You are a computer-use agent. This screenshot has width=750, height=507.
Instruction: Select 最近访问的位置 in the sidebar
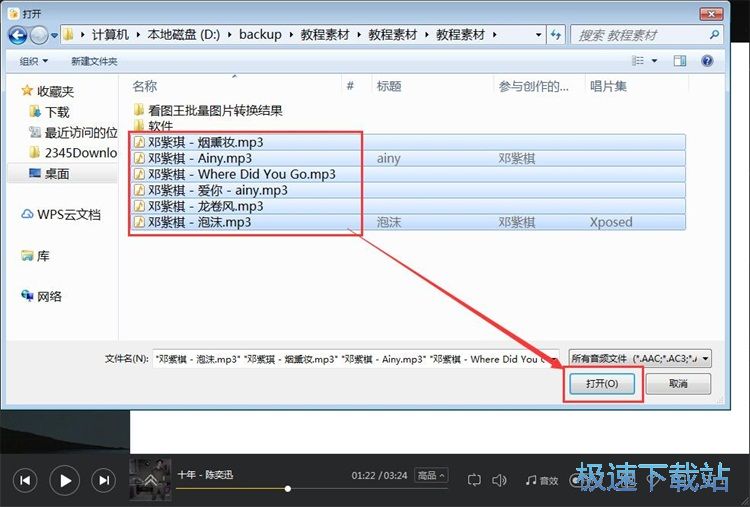73,132
